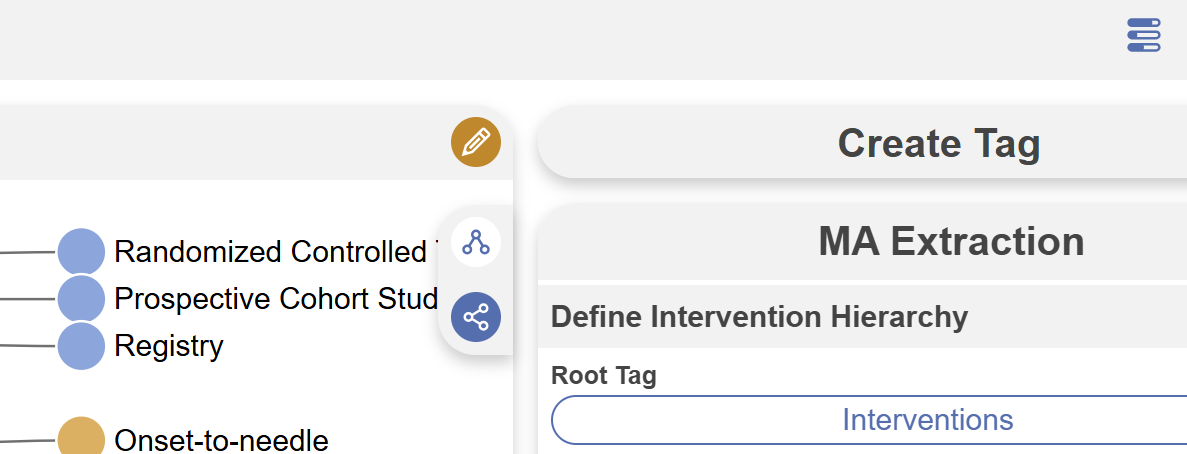Click the branch line leading to Registry

(x=27, y=346)
